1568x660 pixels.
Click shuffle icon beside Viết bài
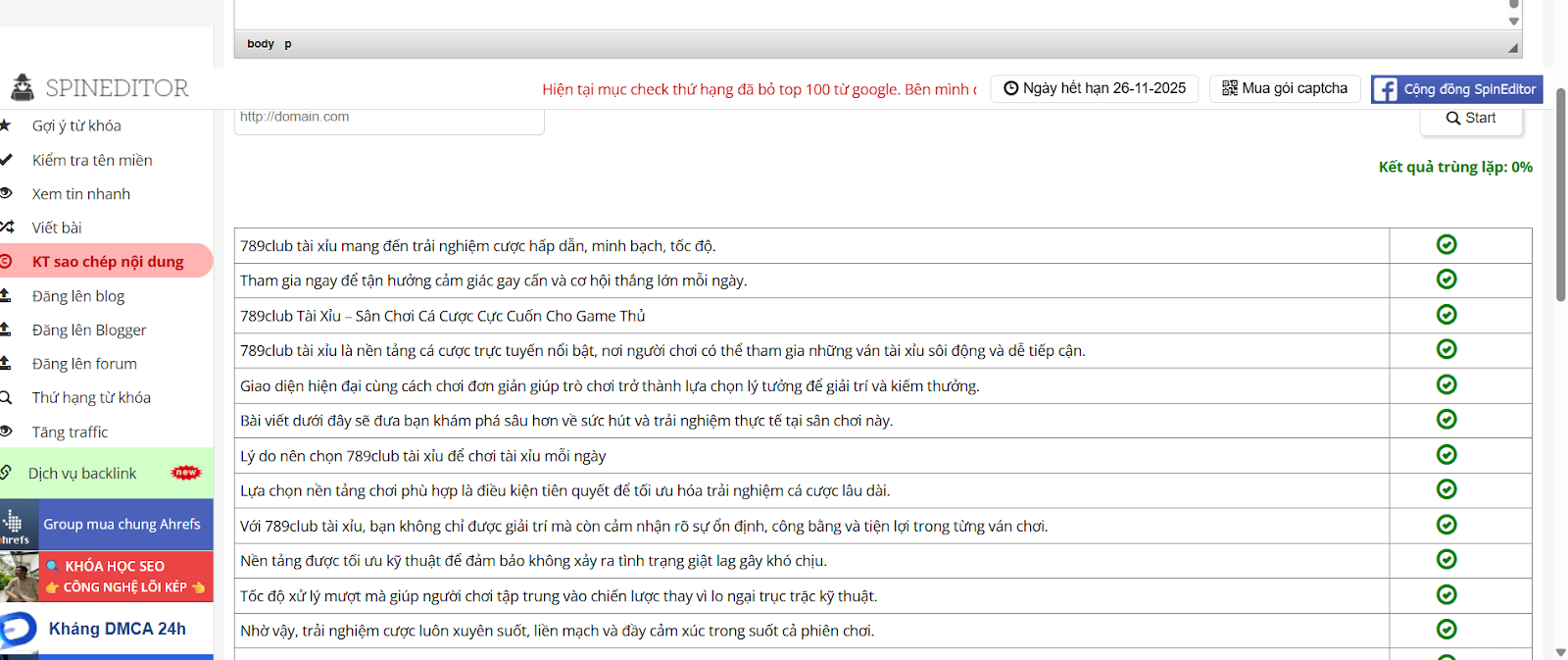[6, 227]
